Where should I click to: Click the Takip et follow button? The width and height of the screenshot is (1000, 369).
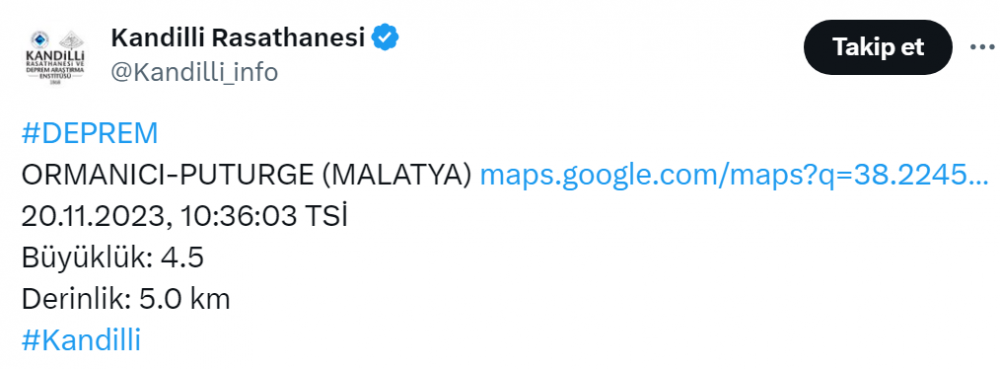878,47
